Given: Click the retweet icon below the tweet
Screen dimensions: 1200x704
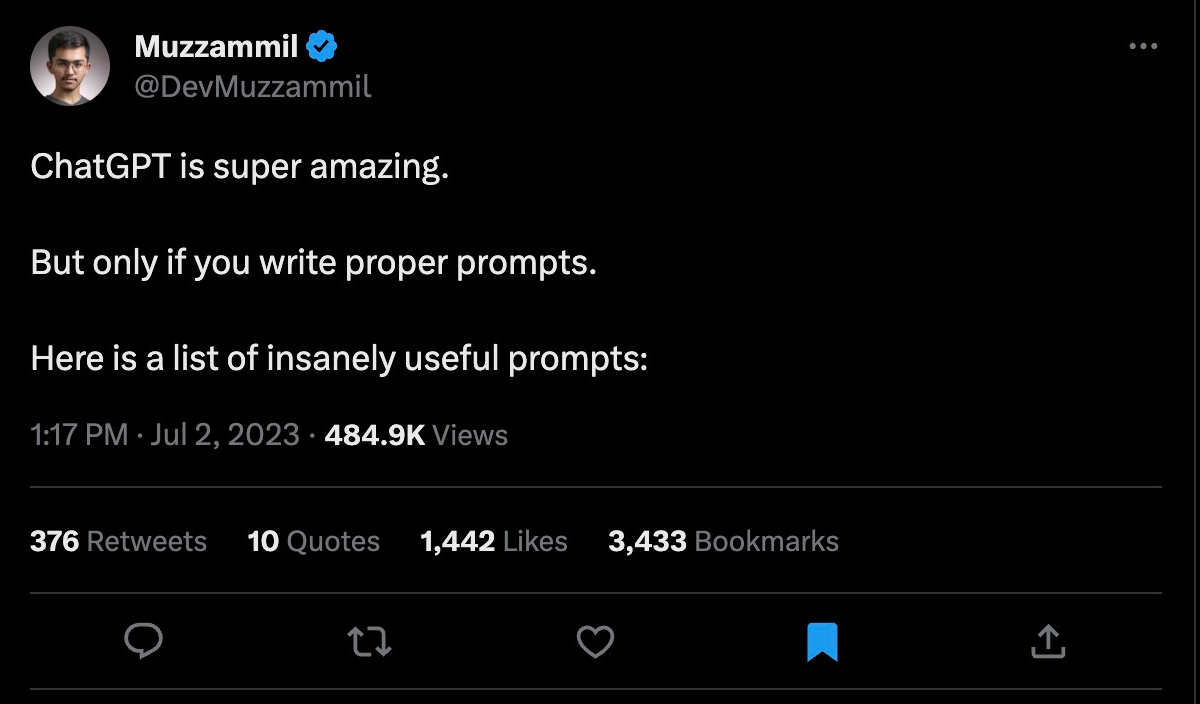Looking at the screenshot, I should pyautogui.click(x=369, y=642).
